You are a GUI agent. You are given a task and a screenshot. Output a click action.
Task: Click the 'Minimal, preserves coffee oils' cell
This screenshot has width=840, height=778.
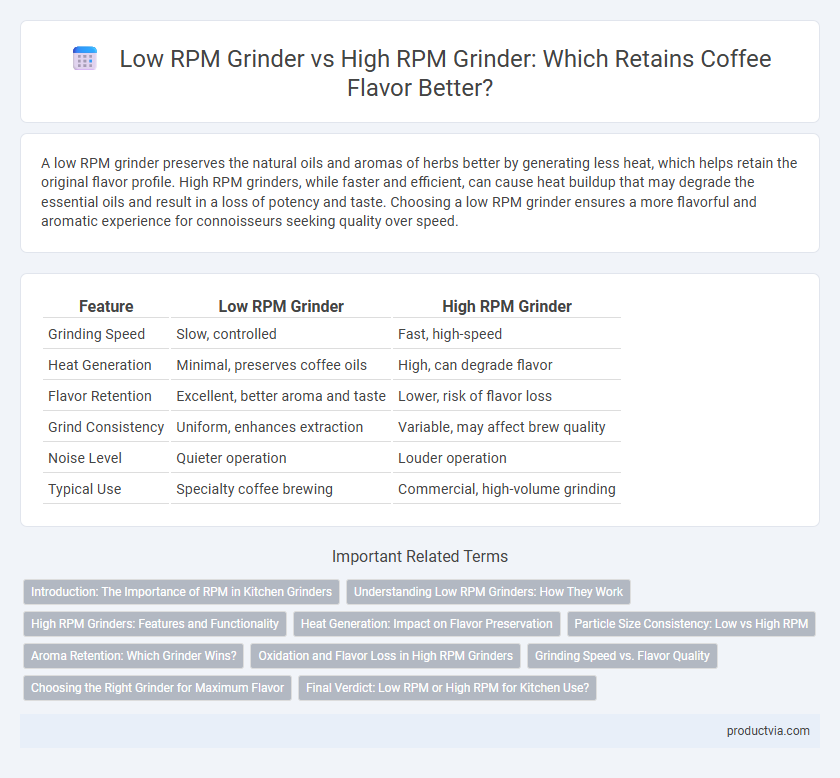click(x=272, y=365)
